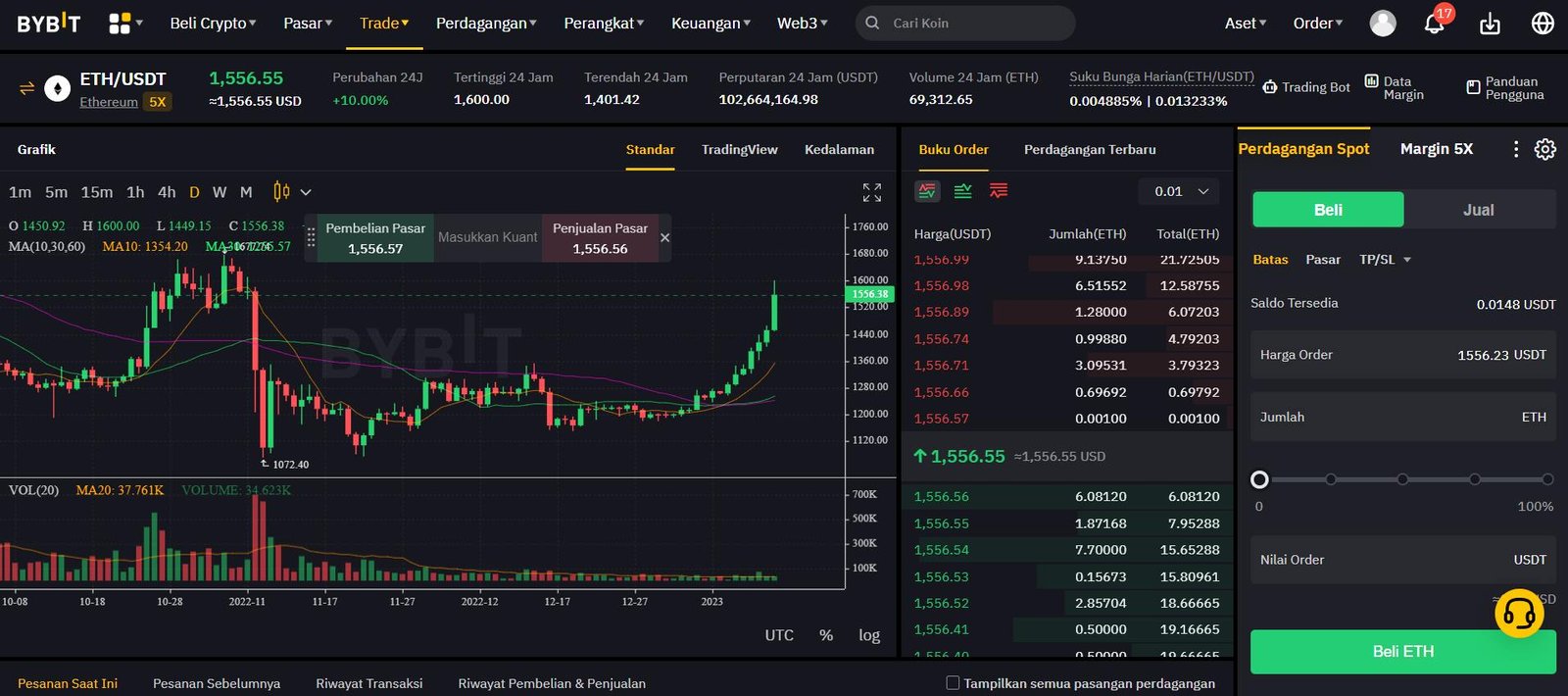This screenshot has width=1568, height=696.
Task: Open the Trading Bot icon
Action: click(1270, 87)
